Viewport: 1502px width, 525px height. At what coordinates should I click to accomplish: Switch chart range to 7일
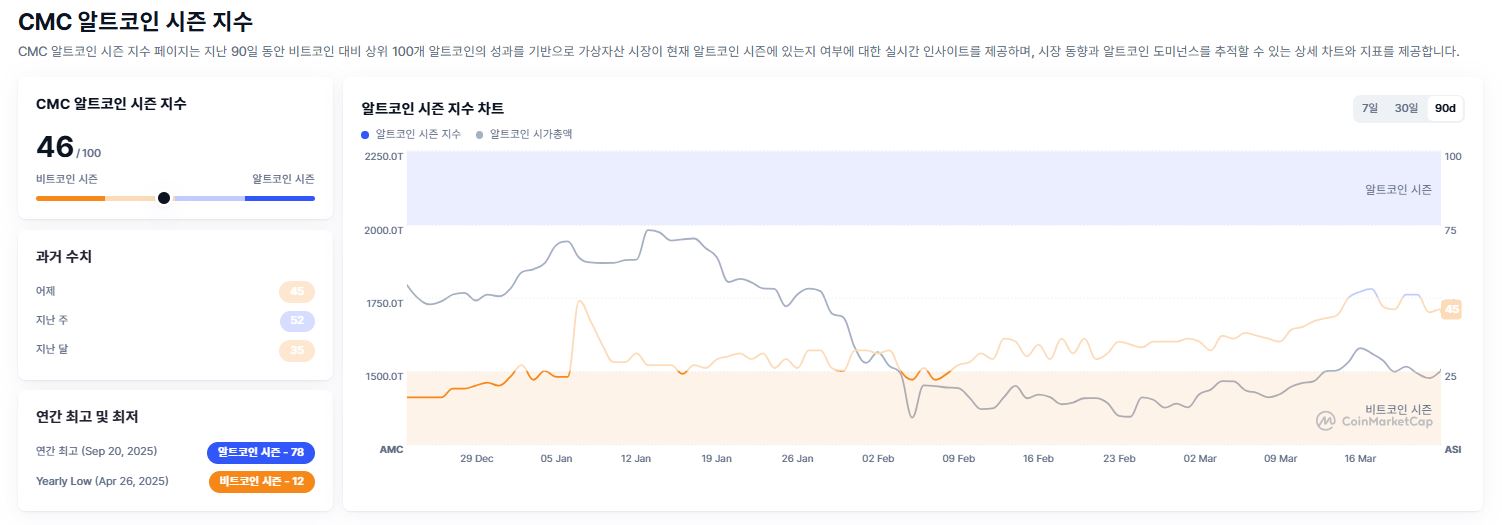tap(1369, 108)
